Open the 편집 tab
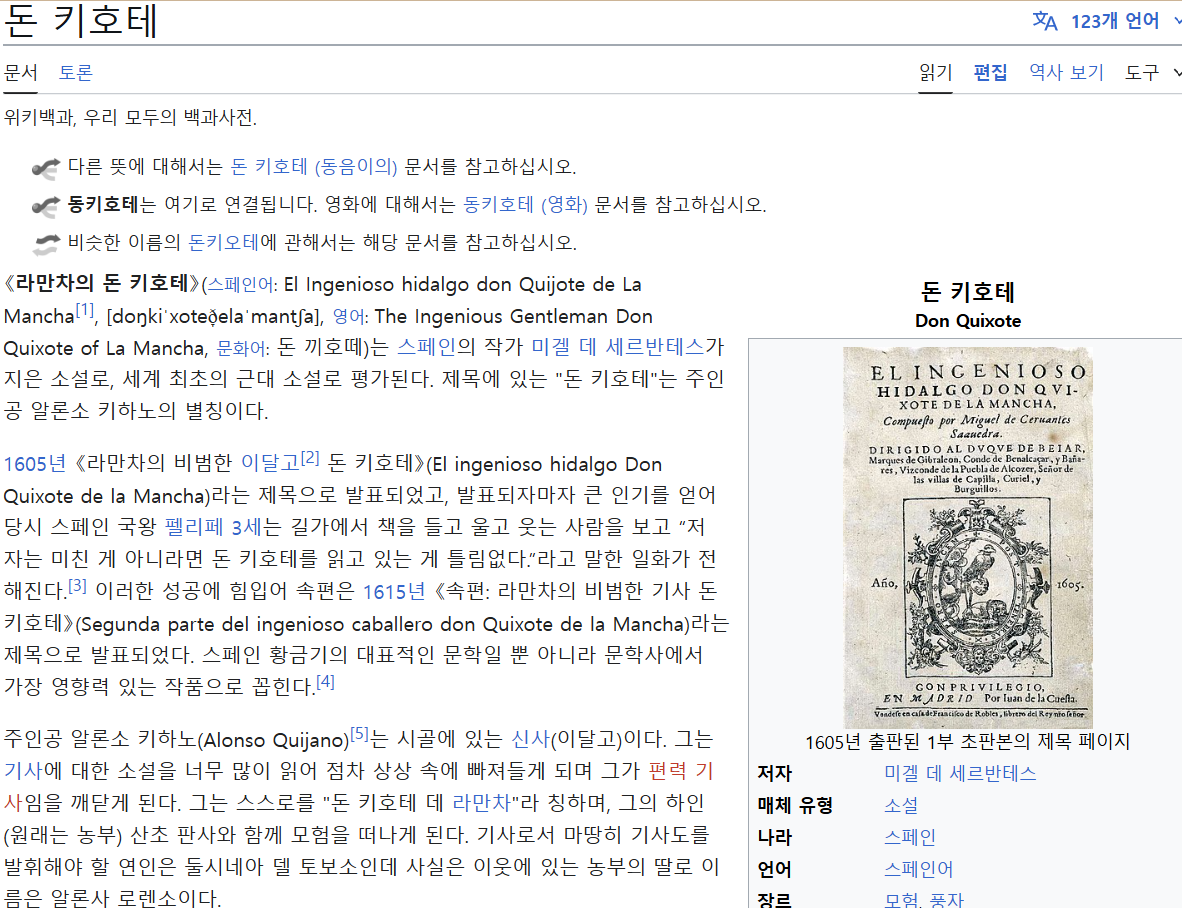The image size is (1182, 908). 991,72
